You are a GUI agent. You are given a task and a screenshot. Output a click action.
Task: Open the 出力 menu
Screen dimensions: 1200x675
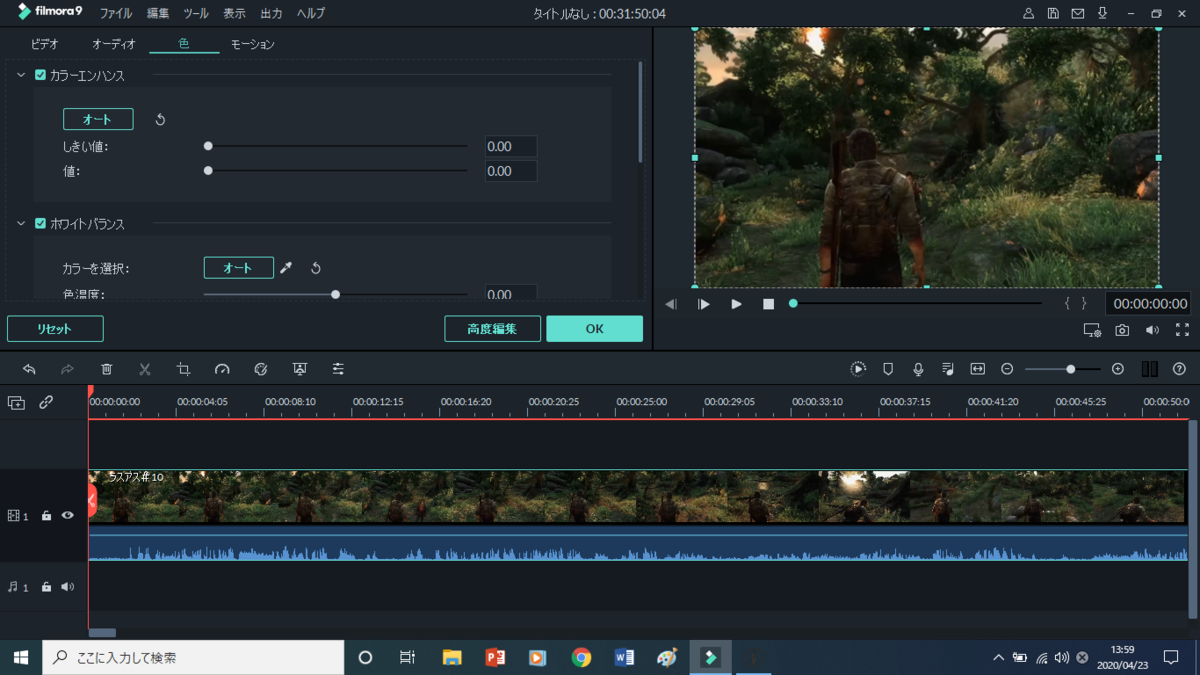click(x=271, y=14)
